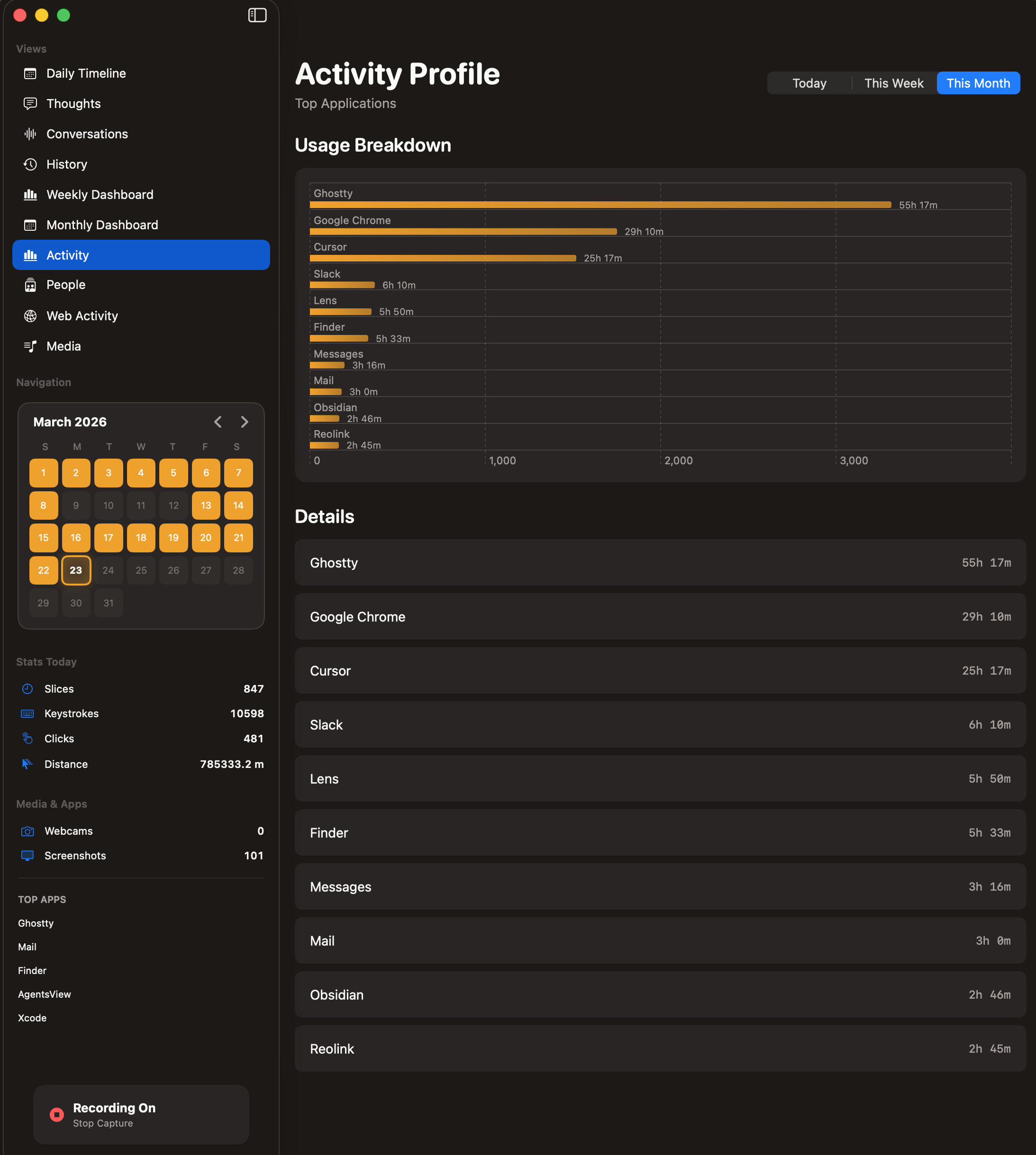
Task: Select the This Month tab
Action: click(x=978, y=83)
